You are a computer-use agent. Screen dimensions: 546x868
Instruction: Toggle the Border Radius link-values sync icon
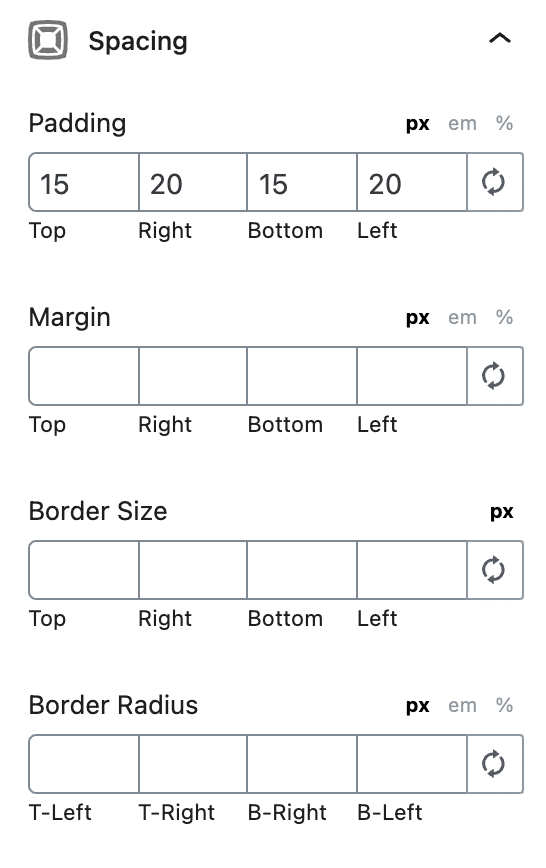click(495, 764)
